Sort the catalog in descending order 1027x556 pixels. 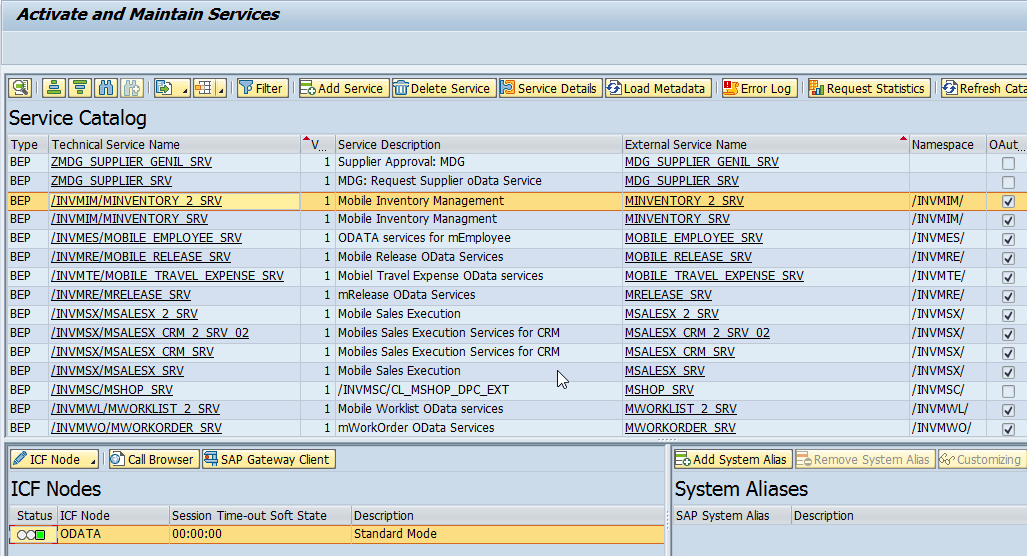pos(80,88)
